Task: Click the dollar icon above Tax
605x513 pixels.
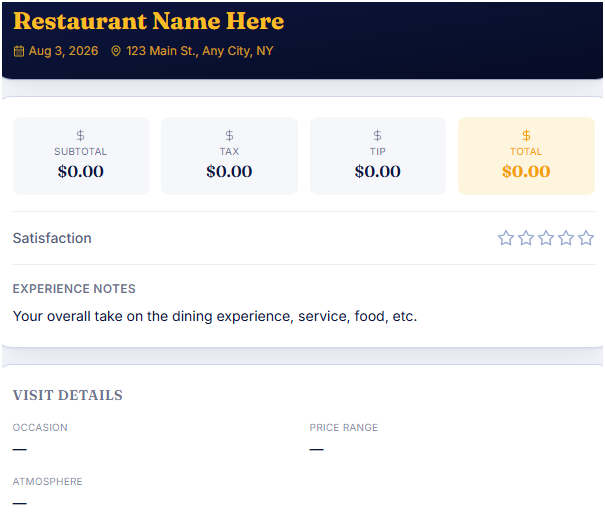Action: 229,135
